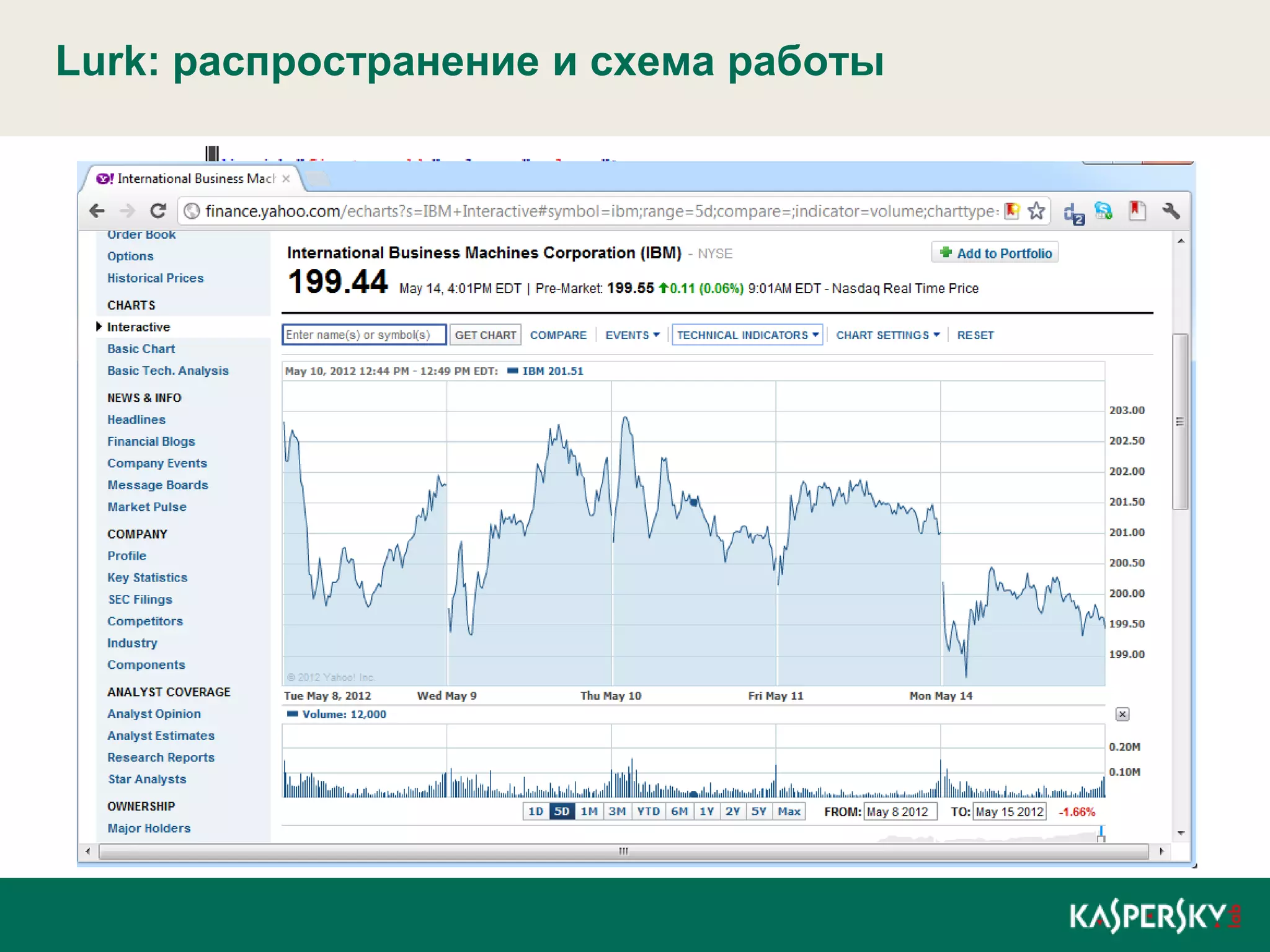The width and height of the screenshot is (1270, 952).
Task: Reload the page with refresh icon
Action: tap(158, 211)
